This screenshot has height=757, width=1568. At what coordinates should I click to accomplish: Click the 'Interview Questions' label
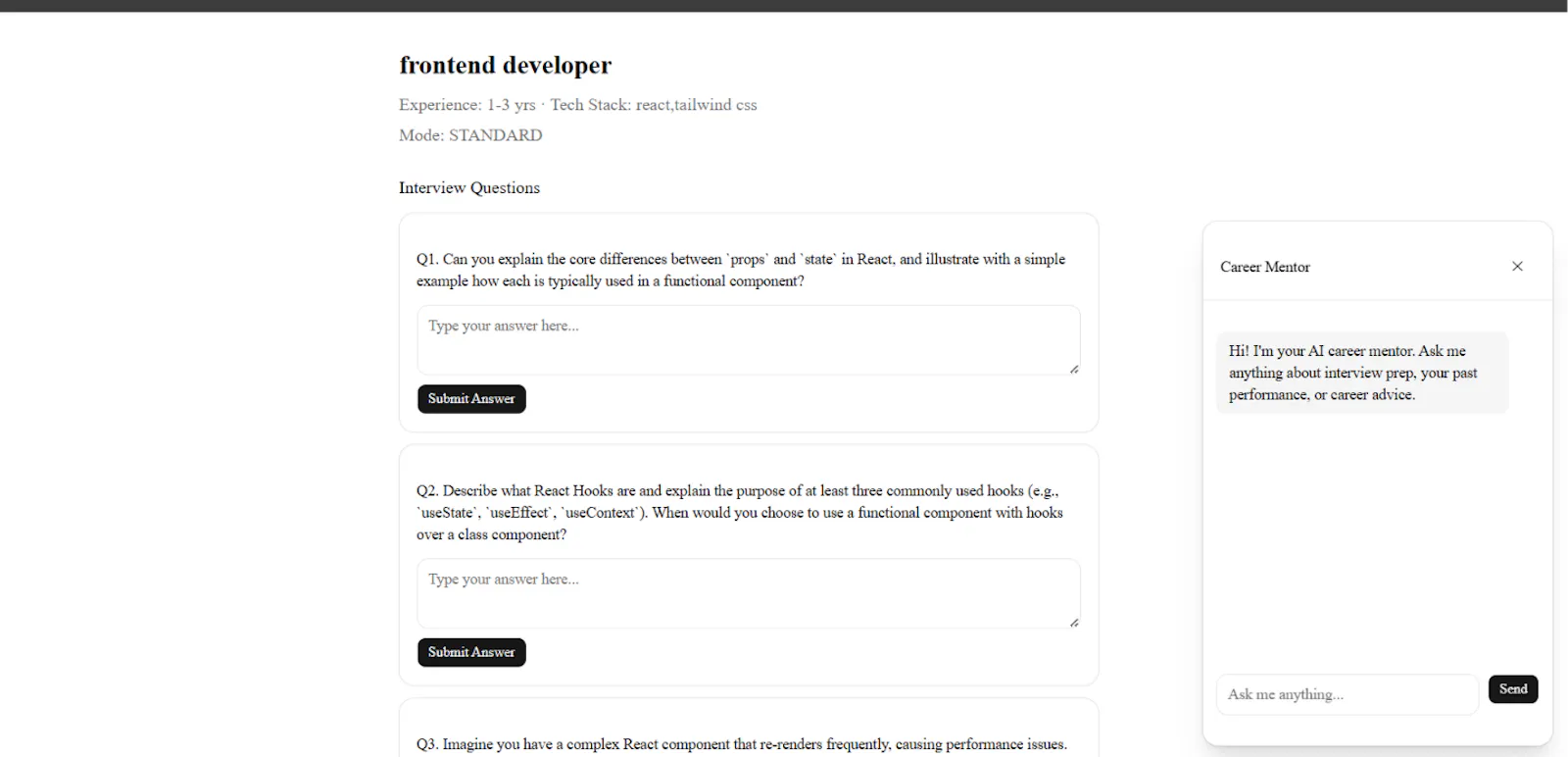(469, 188)
